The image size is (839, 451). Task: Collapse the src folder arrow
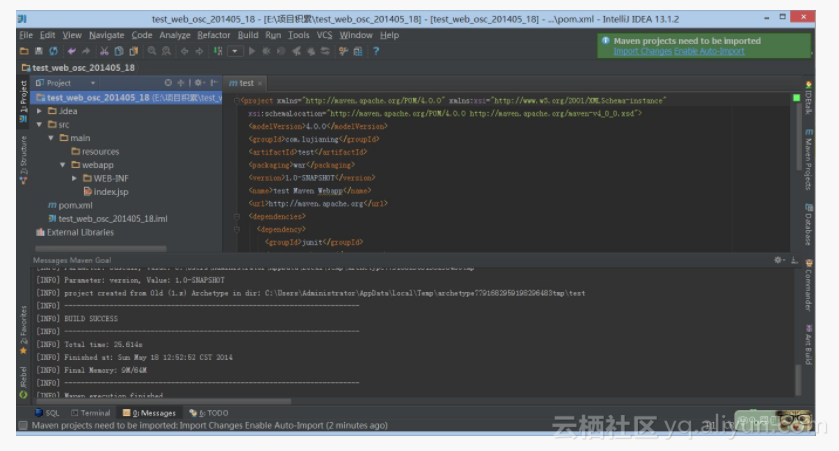(x=39, y=124)
